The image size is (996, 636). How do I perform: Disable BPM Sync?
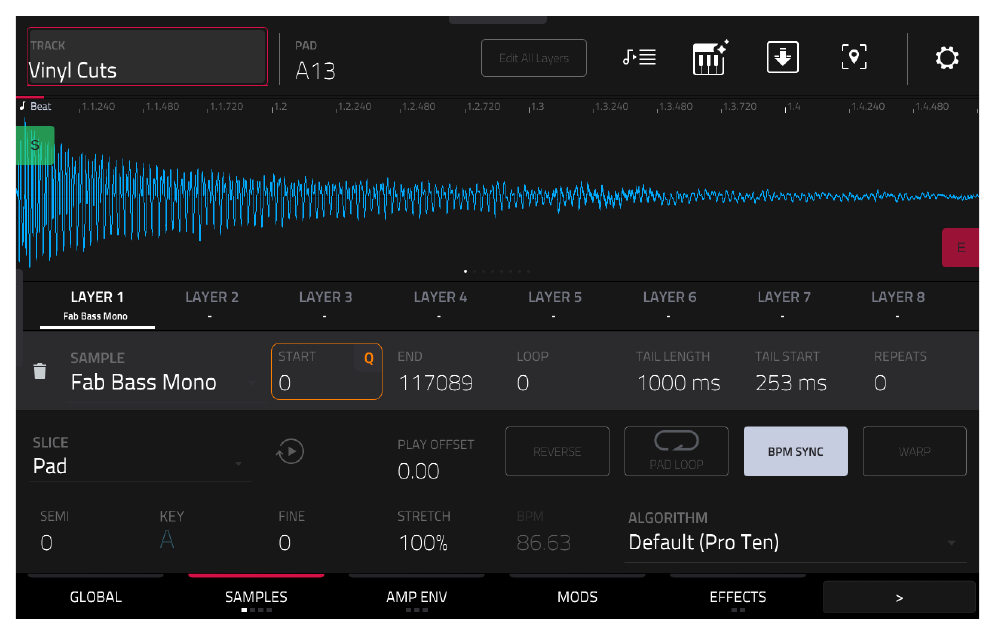point(796,452)
